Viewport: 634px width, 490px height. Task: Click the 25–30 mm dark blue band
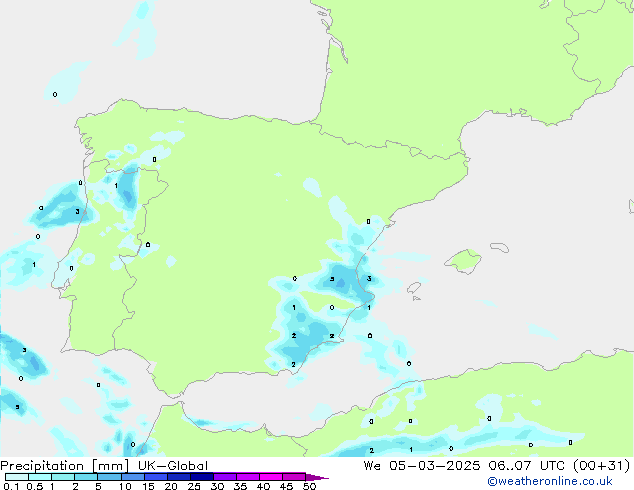click(x=201, y=477)
